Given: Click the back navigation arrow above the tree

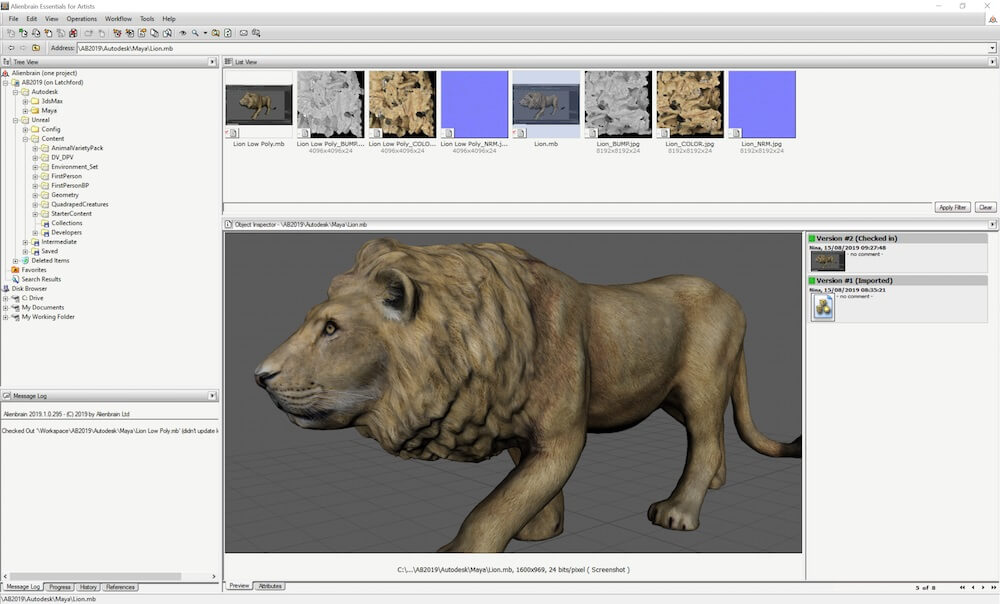Looking at the screenshot, I should (x=9, y=47).
